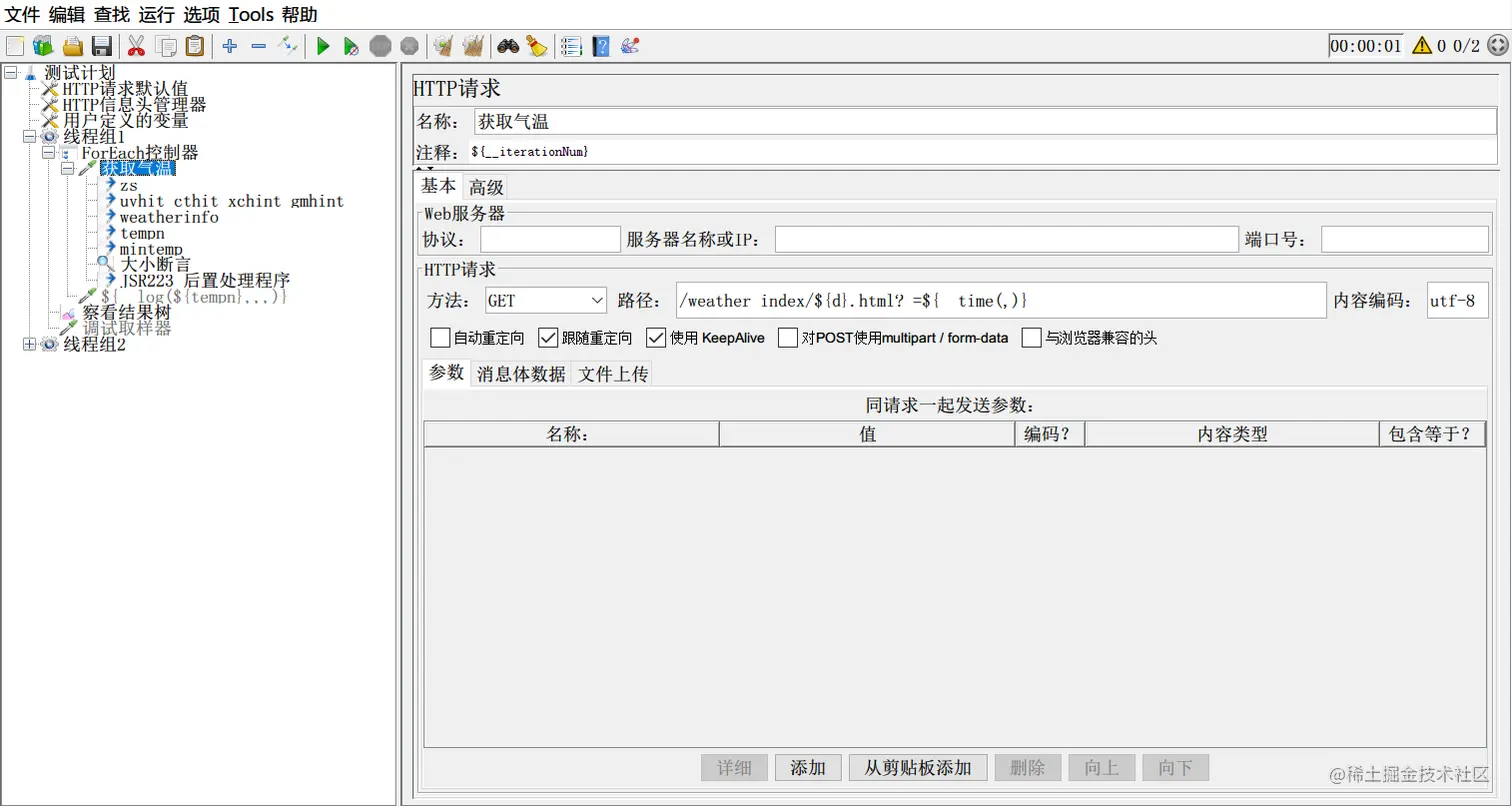This screenshot has width=1512, height=807.
Task: Save the test plan via toolbar icon
Action: click(x=101, y=45)
